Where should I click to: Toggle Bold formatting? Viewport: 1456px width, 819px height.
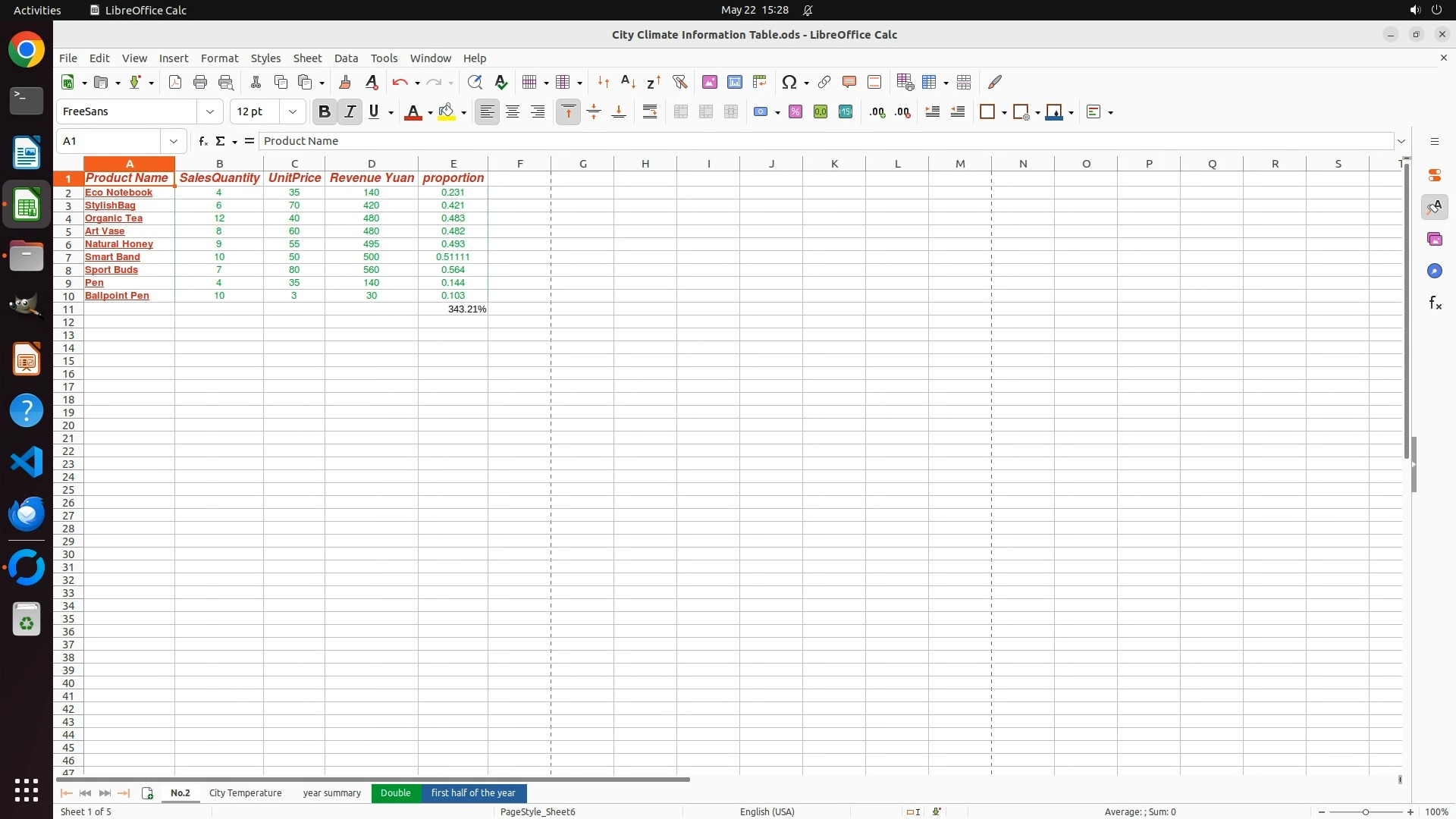coord(325,112)
